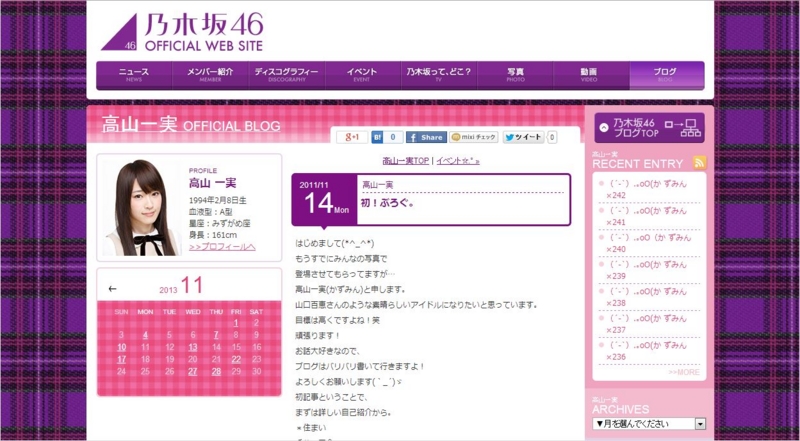Select calendar date 27
800x441 pixels.
coord(193,372)
